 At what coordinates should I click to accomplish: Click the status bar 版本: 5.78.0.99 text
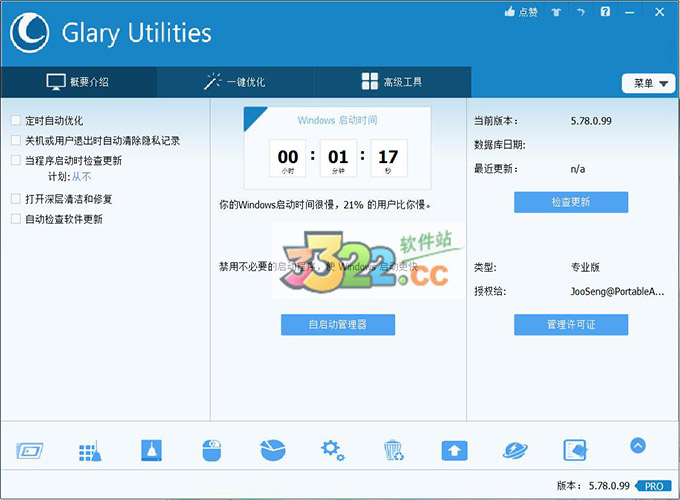click(593, 486)
